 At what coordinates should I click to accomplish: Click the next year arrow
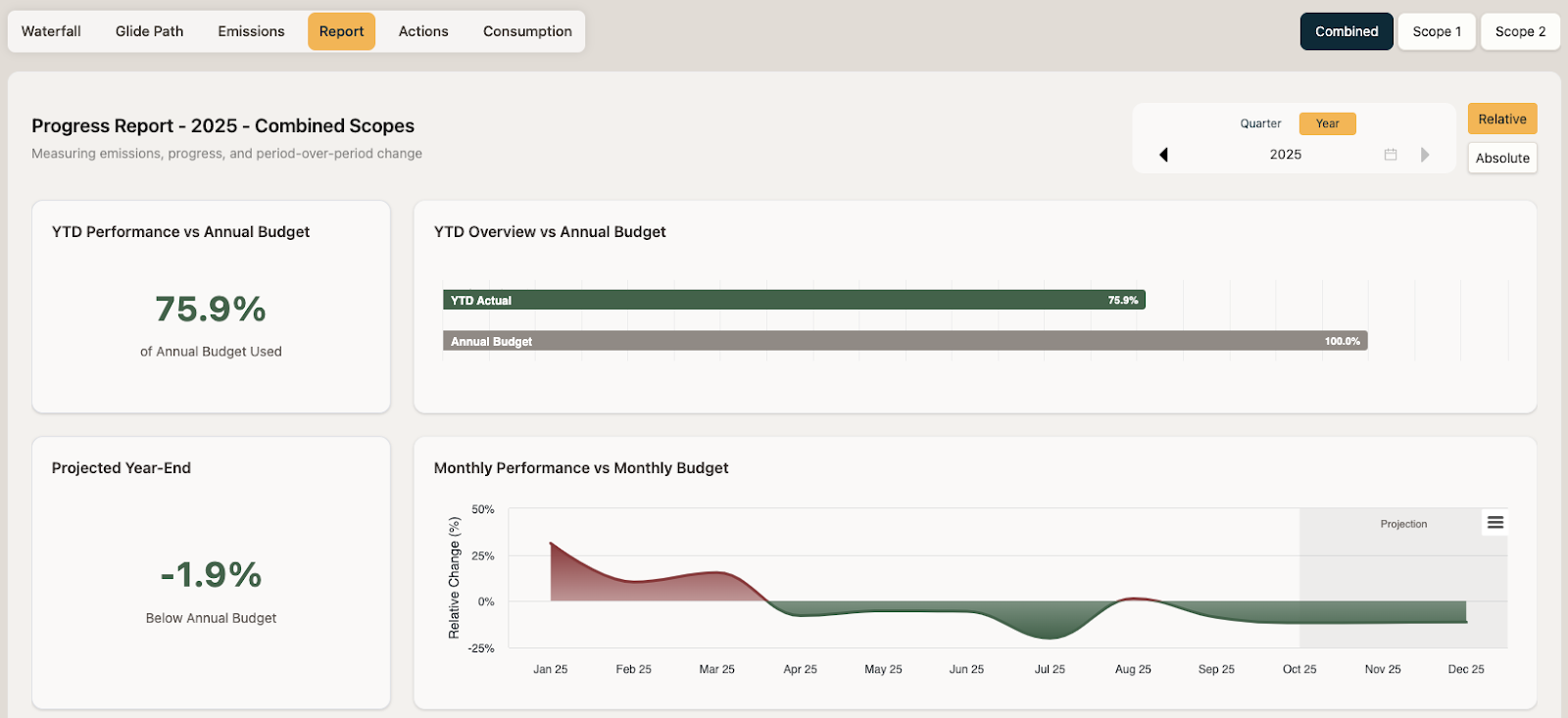click(1425, 155)
